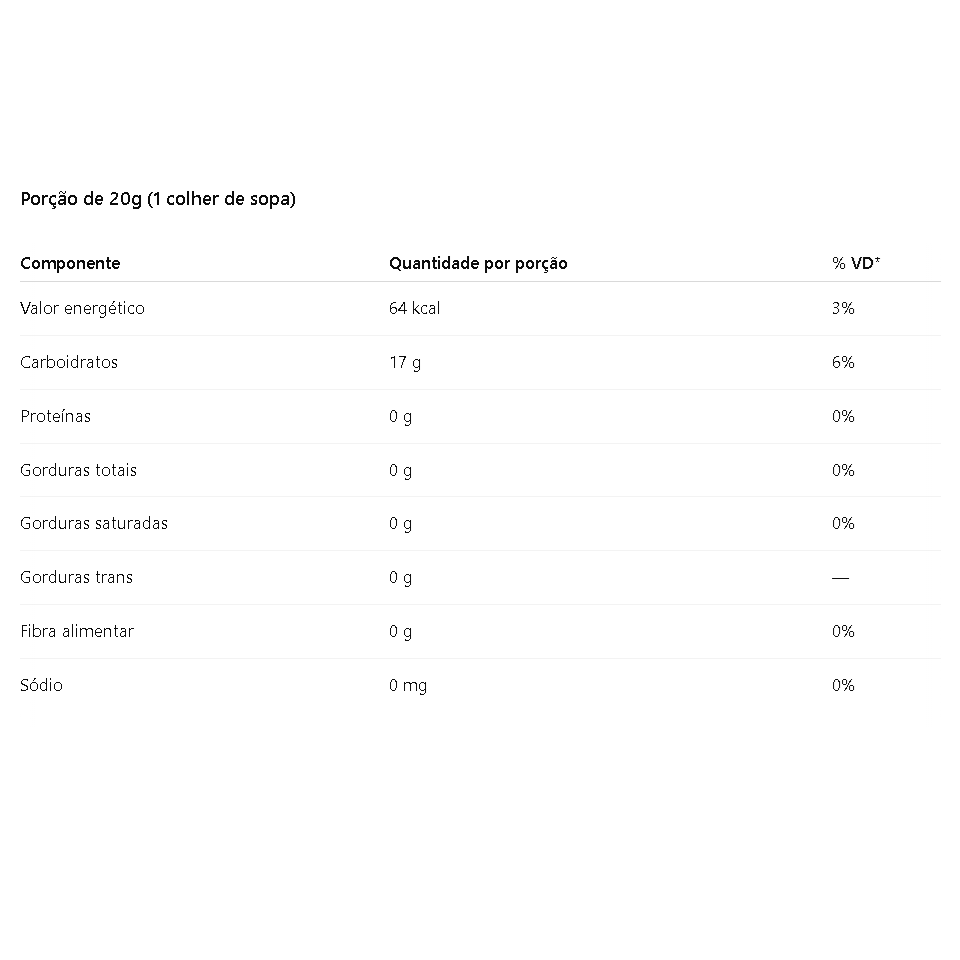The width and height of the screenshot is (960, 960).
Task: Click the 'Gorduras trans' row label
Action: [77, 577]
